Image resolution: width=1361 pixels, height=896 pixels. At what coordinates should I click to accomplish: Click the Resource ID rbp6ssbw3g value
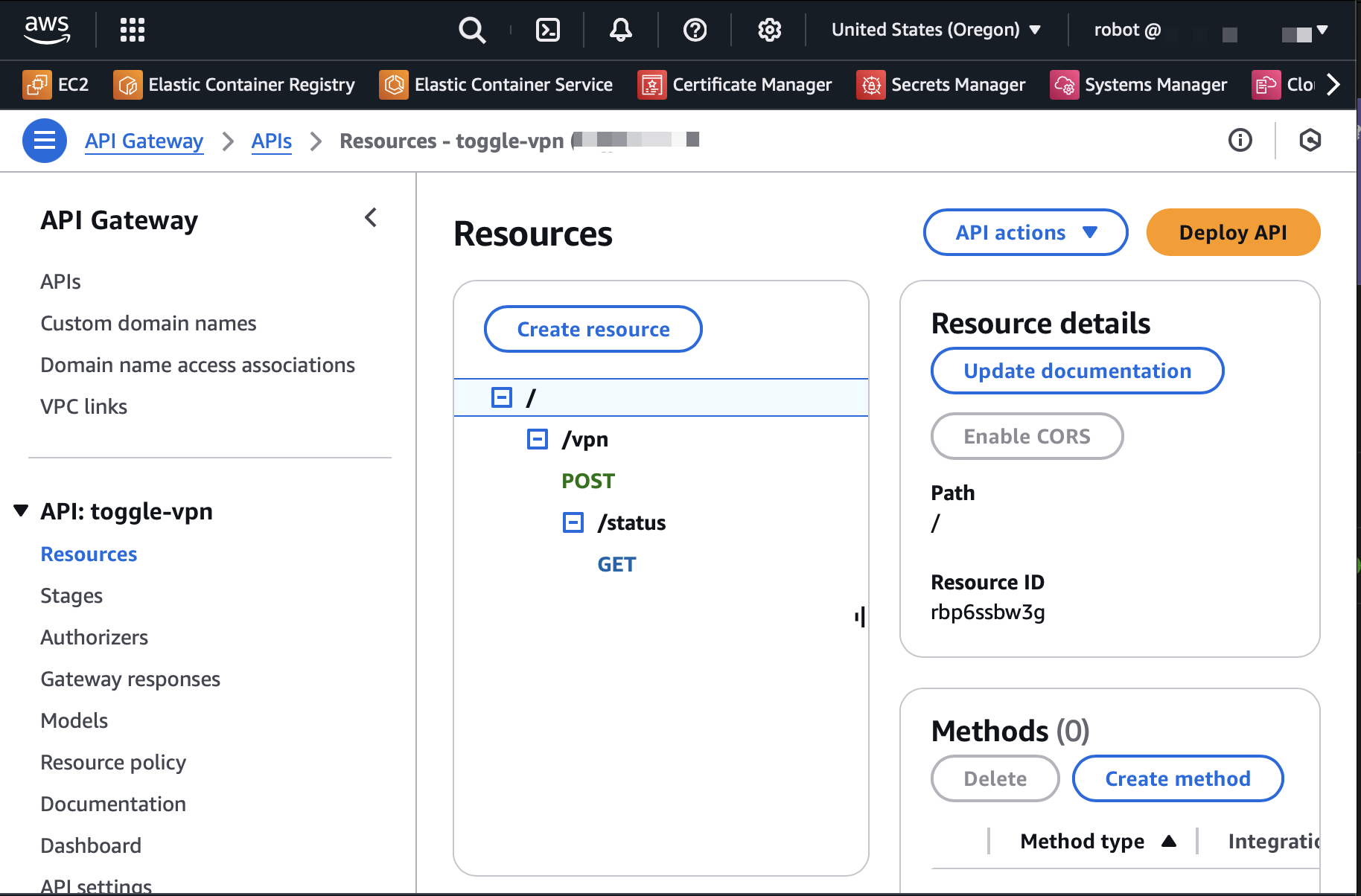[x=988, y=612]
